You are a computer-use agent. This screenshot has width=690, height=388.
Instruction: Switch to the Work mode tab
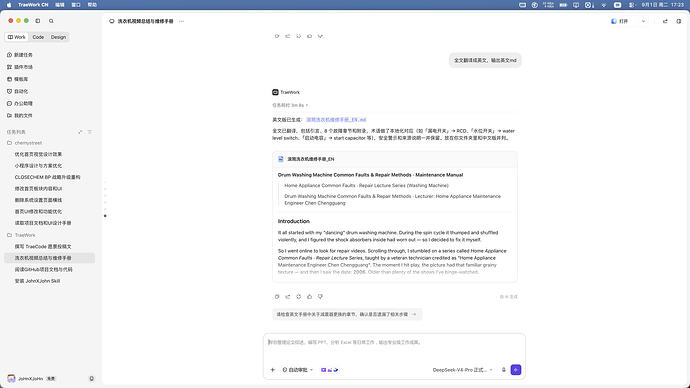(17, 37)
